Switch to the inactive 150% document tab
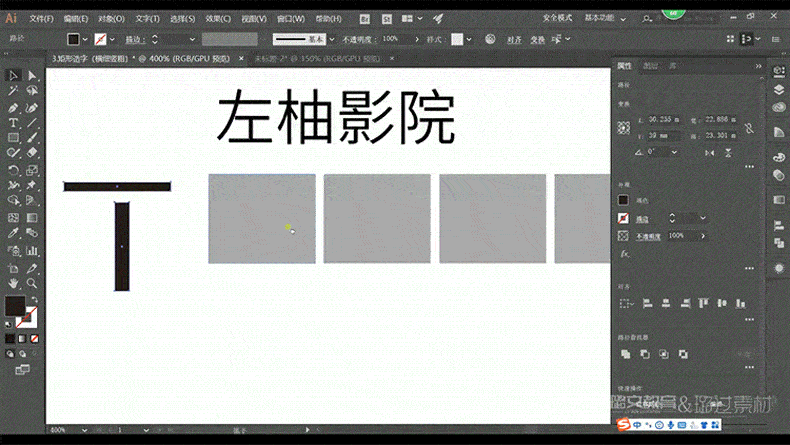Image resolution: width=790 pixels, height=445 pixels. pyautogui.click(x=317, y=59)
